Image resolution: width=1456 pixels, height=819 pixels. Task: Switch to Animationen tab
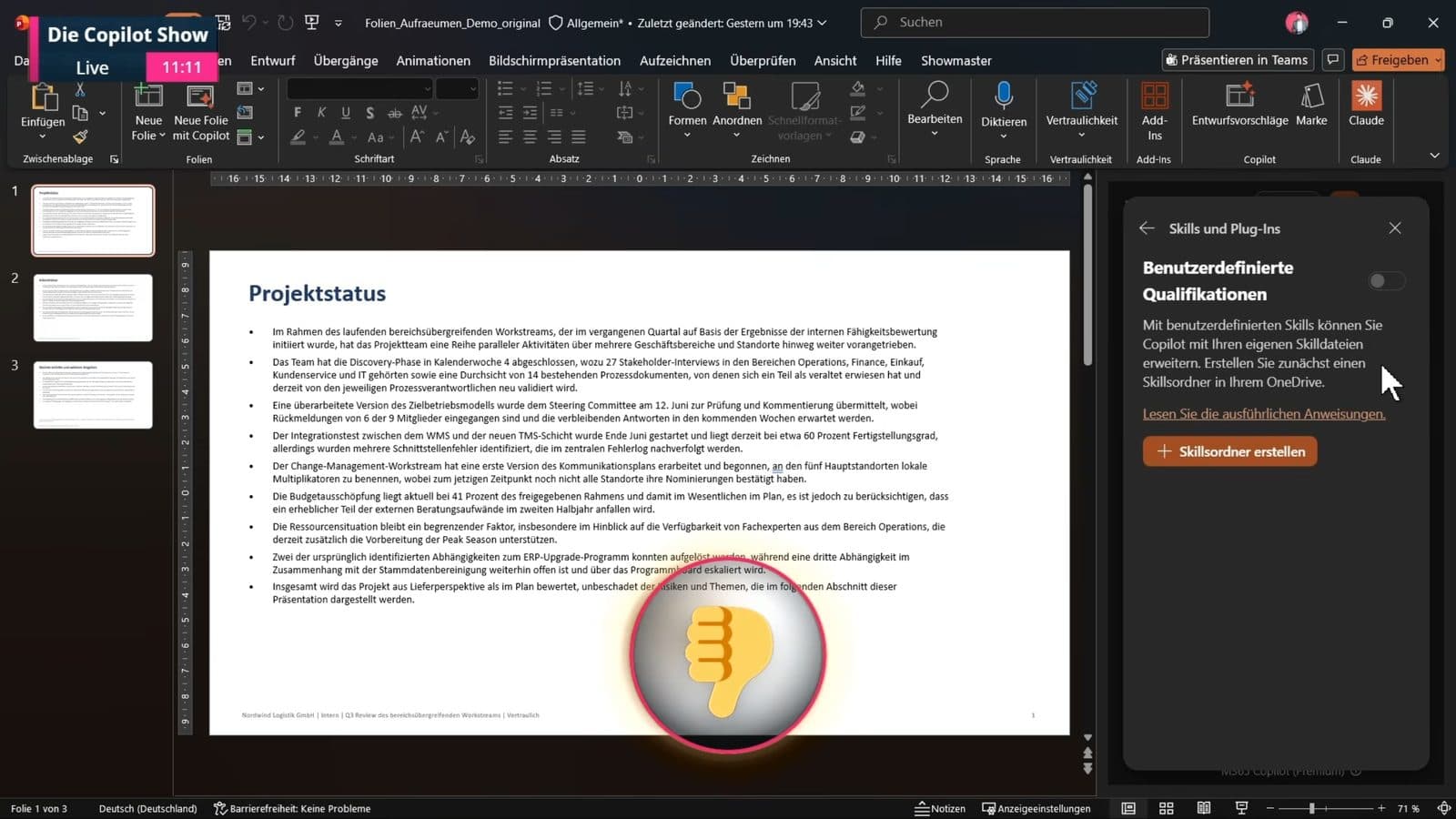[x=433, y=60]
